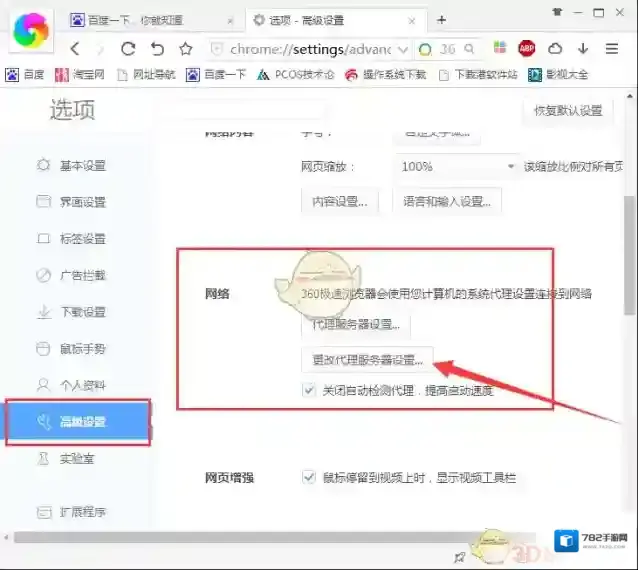Close the 选项 - 高级设置 tab

tap(412, 21)
